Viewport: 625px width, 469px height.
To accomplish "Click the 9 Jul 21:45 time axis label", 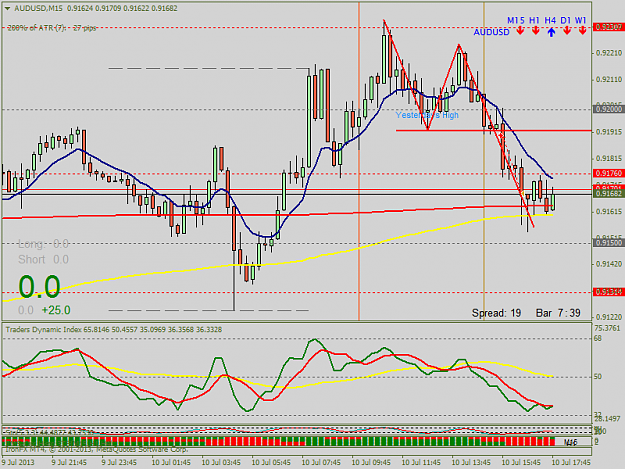I will tap(69, 463).
